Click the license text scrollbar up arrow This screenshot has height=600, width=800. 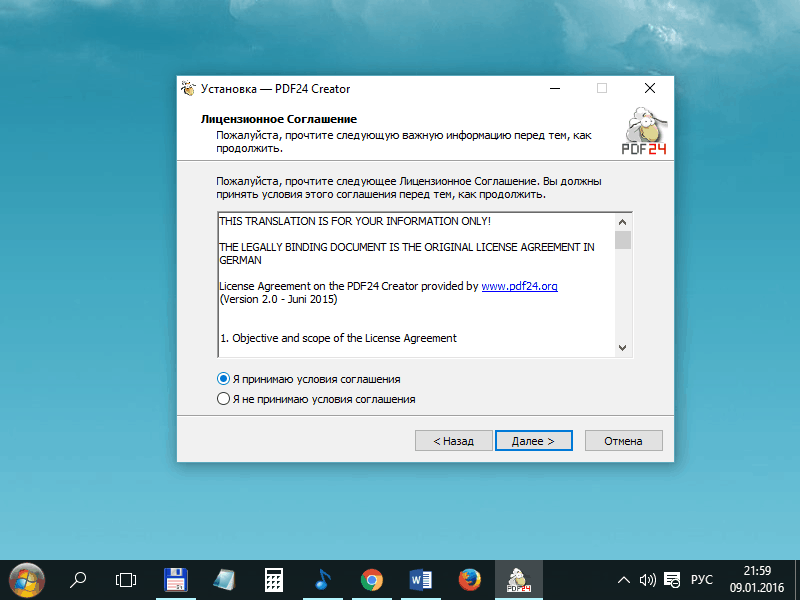[x=622, y=222]
